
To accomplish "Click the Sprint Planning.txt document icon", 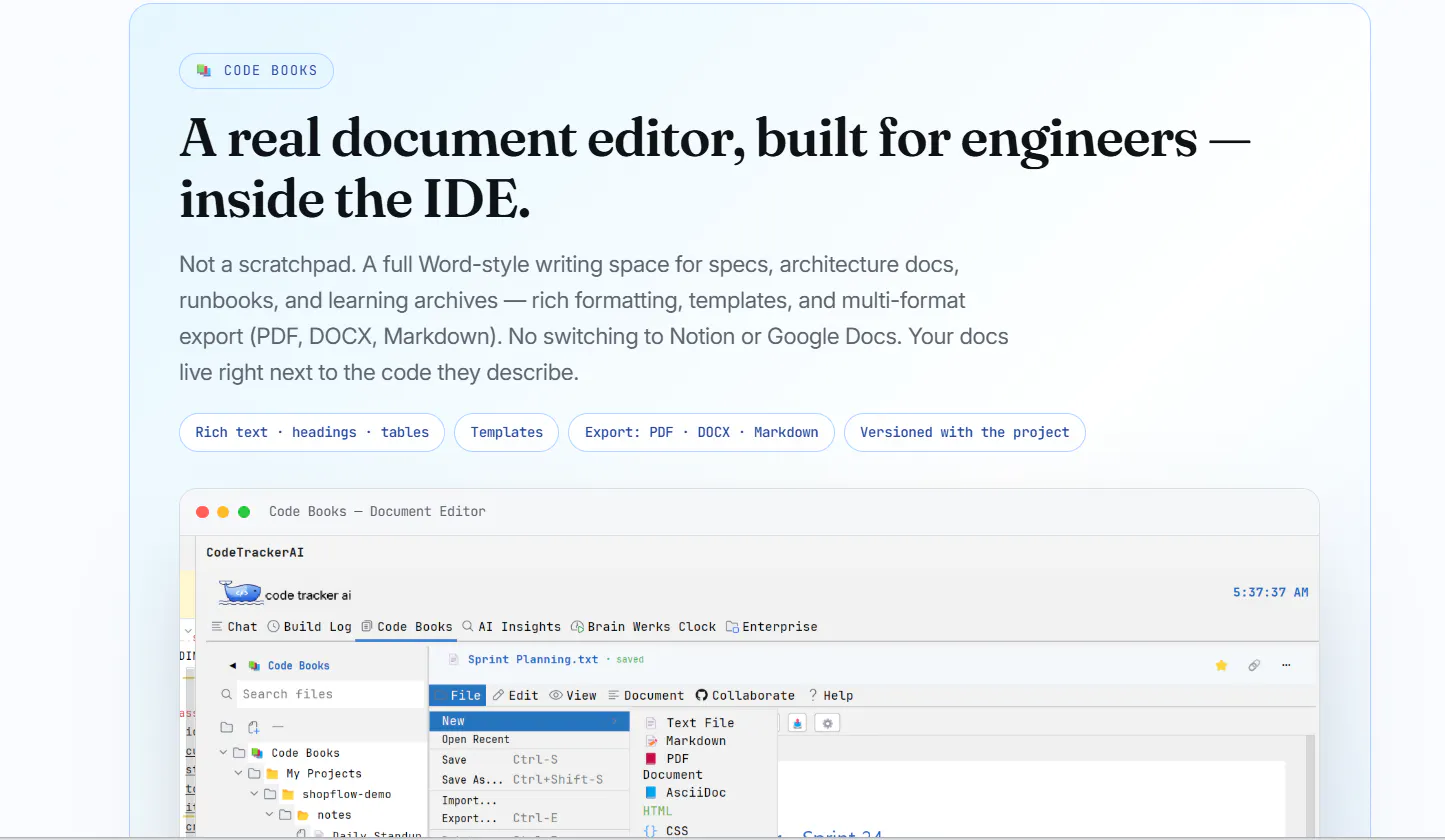I will 454,660.
